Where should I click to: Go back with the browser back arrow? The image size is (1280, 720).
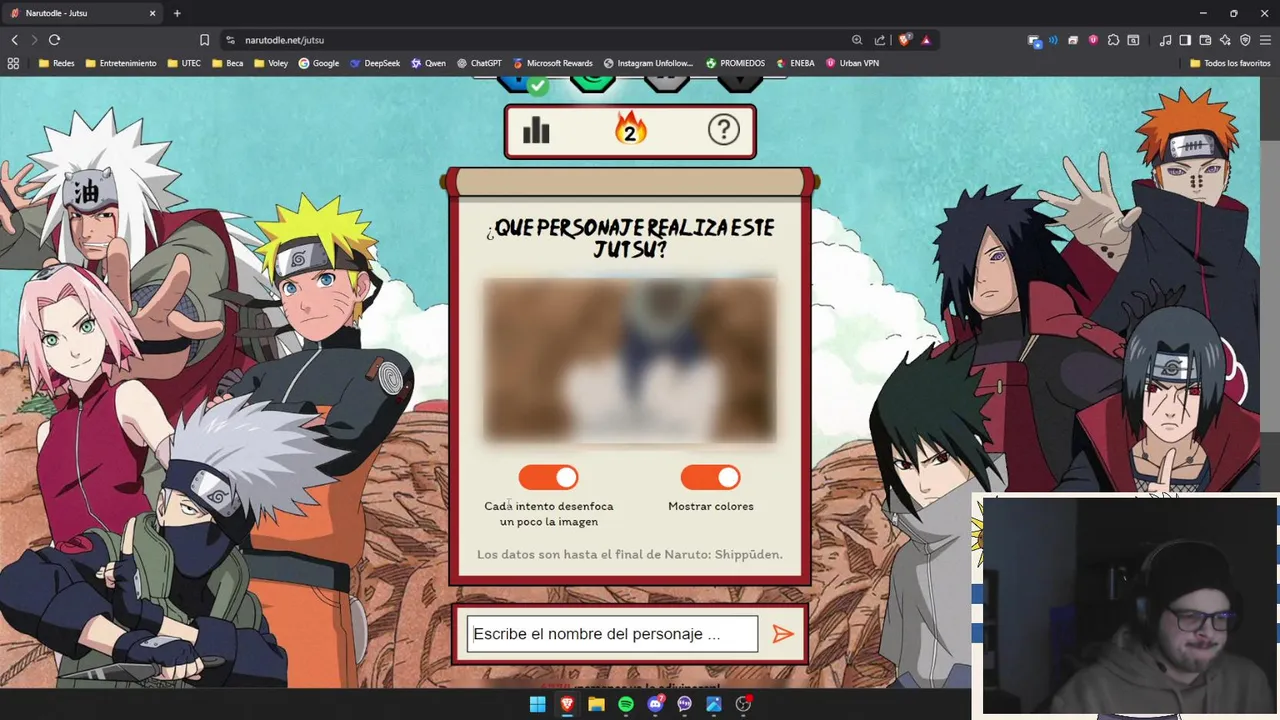click(14, 40)
